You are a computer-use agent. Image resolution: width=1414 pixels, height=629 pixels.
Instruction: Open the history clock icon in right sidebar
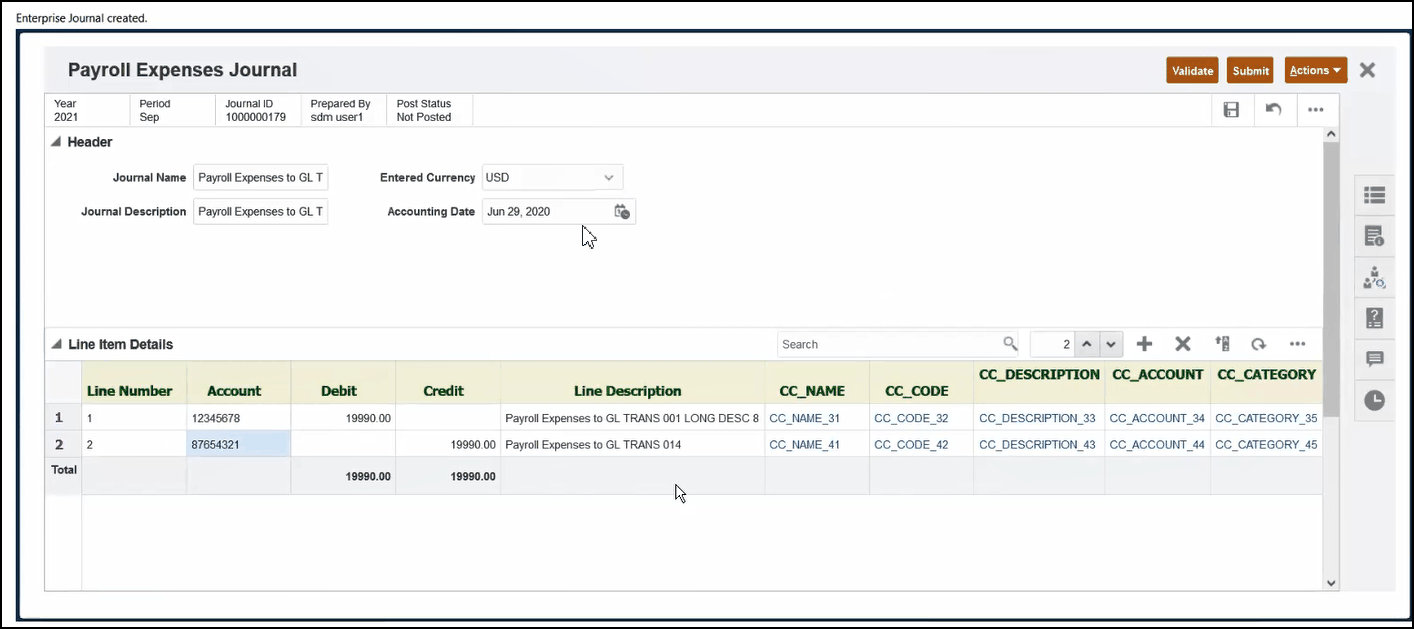coord(1374,400)
